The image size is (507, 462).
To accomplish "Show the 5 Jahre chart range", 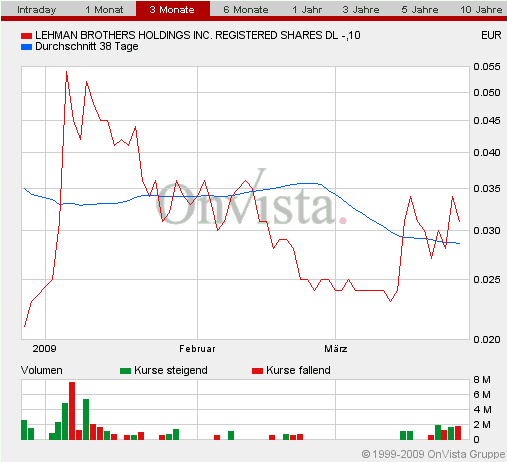I will [x=420, y=9].
